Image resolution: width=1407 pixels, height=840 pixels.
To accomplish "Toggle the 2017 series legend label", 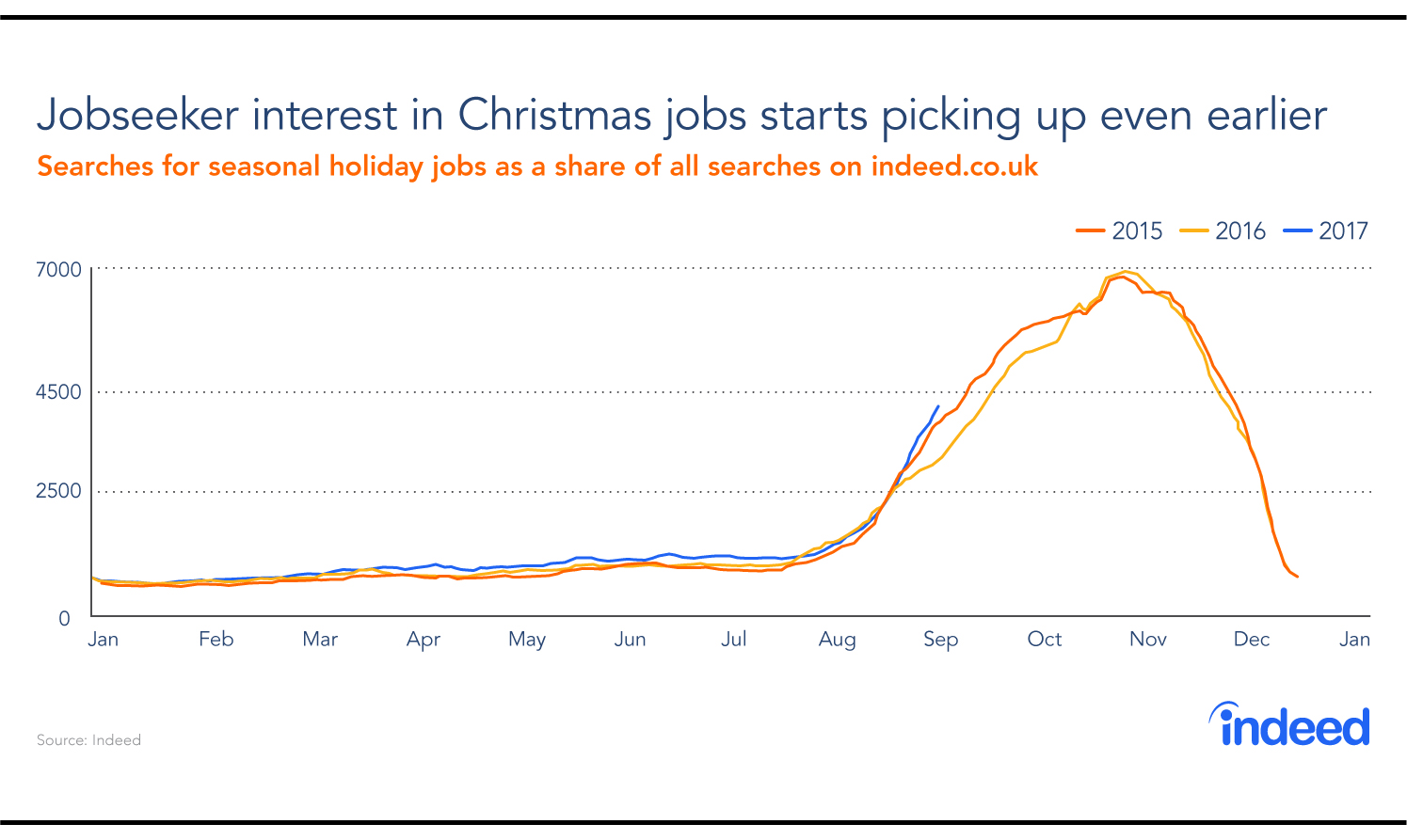I will (1343, 230).
